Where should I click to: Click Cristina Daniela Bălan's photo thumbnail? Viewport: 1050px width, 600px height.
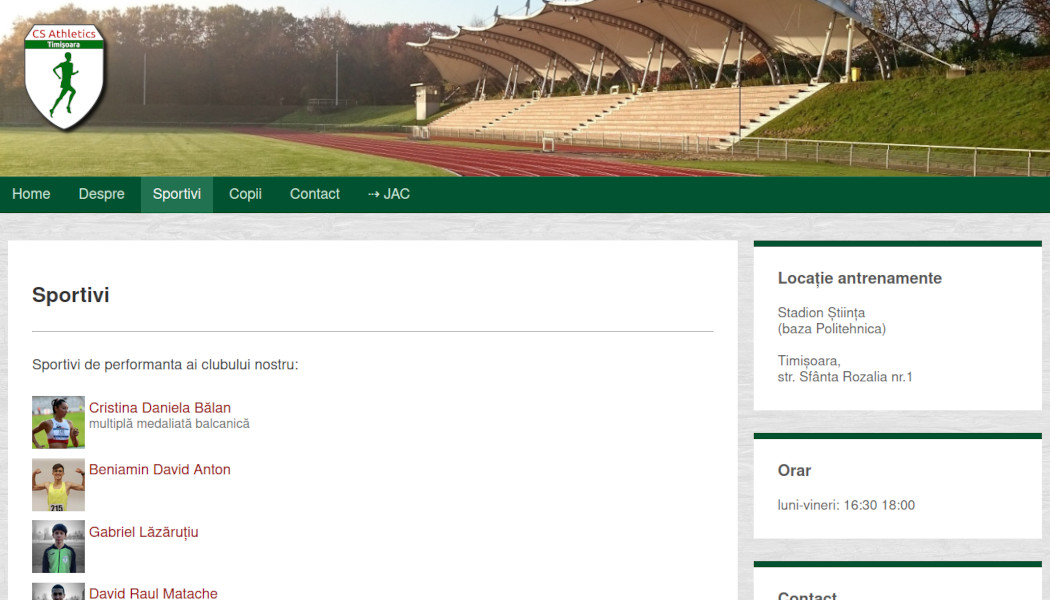click(58, 422)
